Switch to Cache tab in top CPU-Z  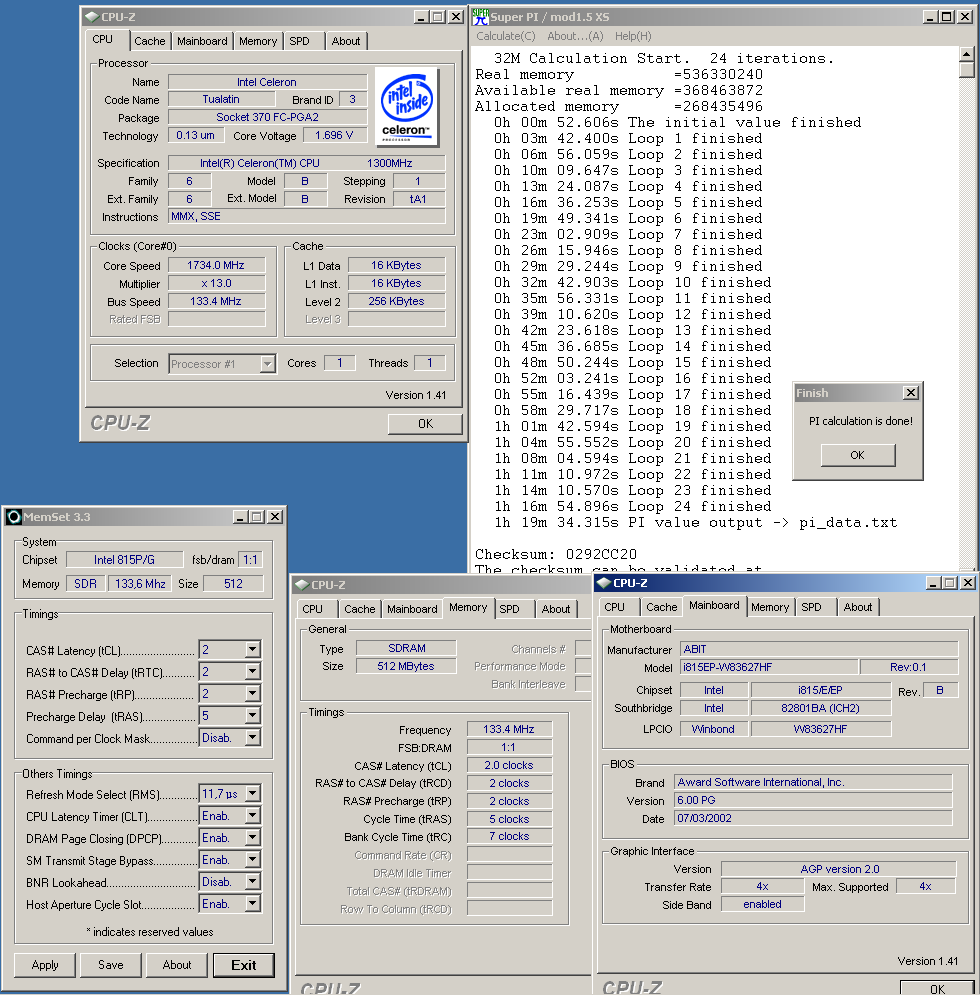pos(150,41)
